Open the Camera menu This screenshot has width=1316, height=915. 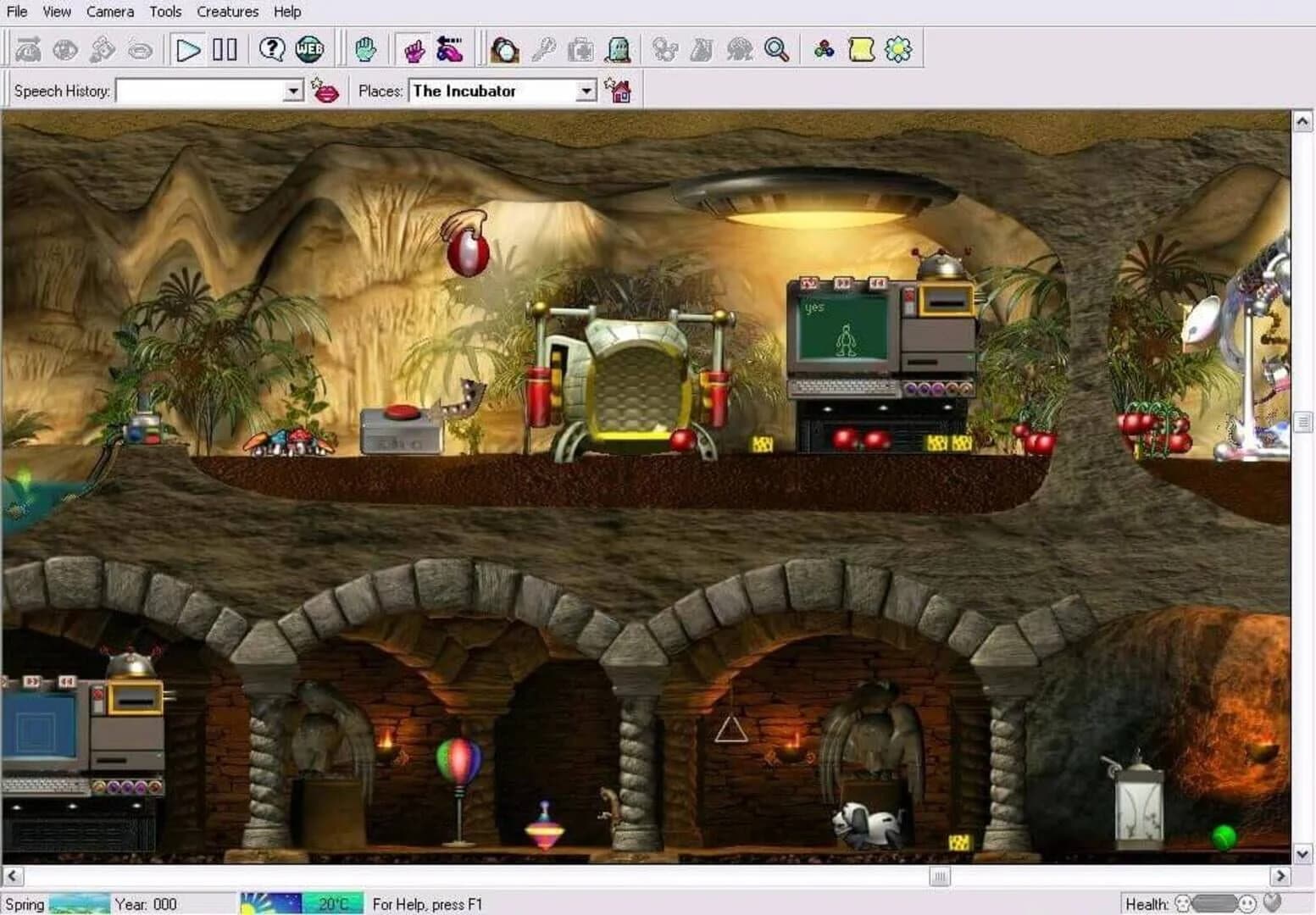pos(110,11)
